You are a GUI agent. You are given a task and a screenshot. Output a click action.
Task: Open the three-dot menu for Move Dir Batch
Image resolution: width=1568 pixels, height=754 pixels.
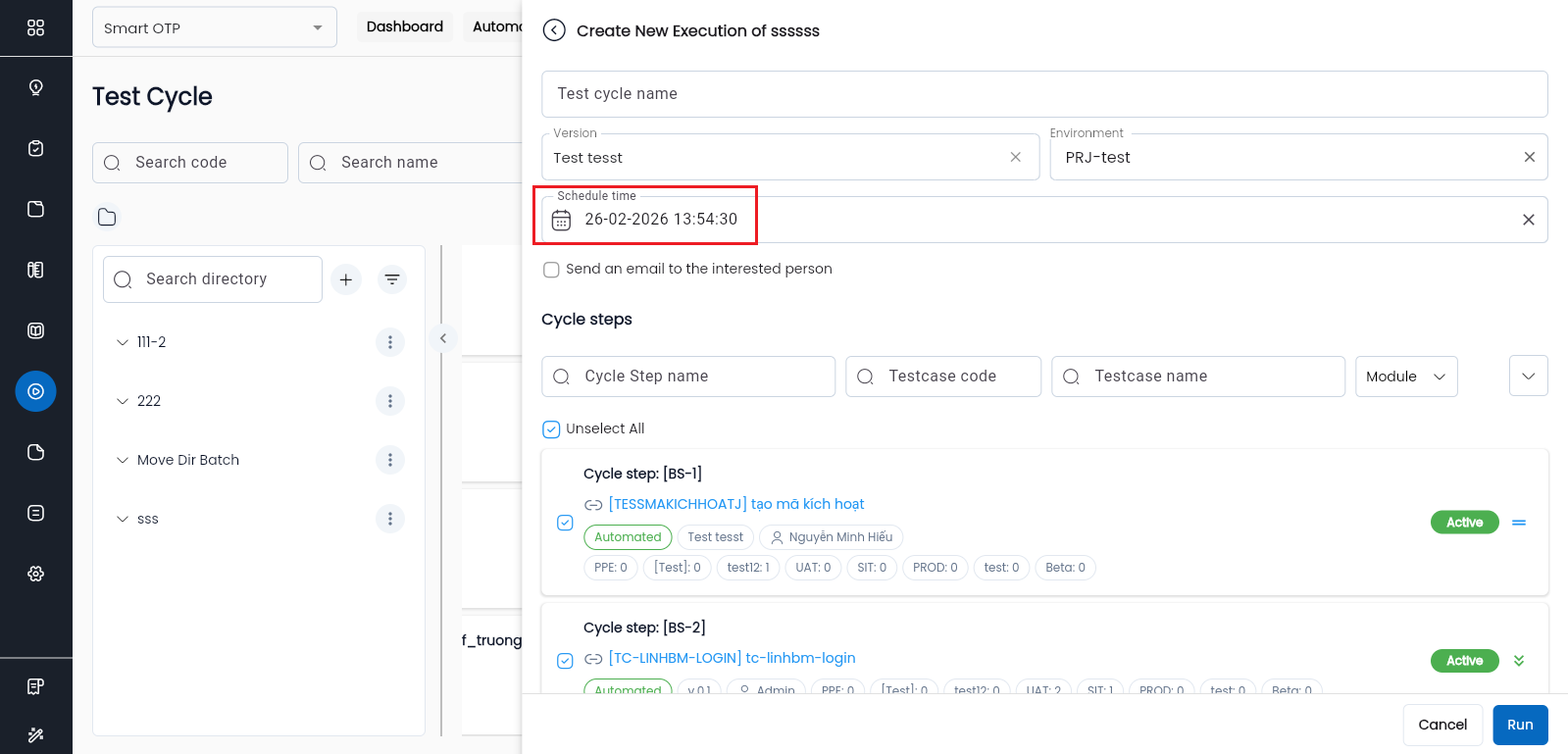[x=389, y=460]
